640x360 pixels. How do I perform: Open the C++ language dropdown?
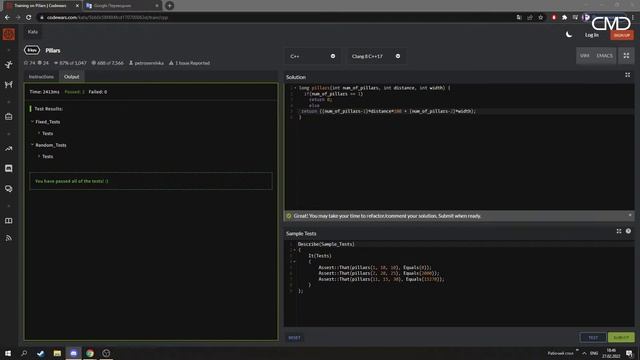point(313,56)
